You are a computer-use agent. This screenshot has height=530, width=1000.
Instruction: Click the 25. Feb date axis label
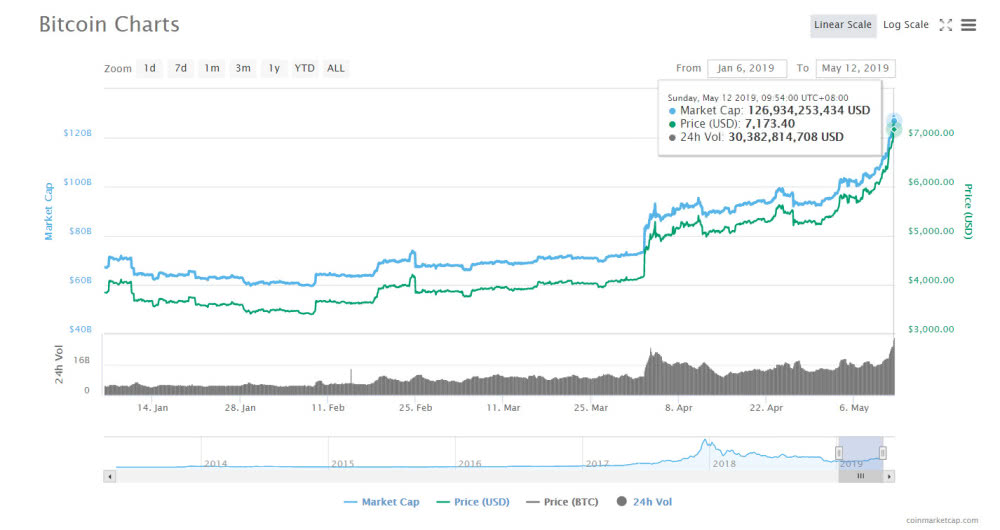415,408
